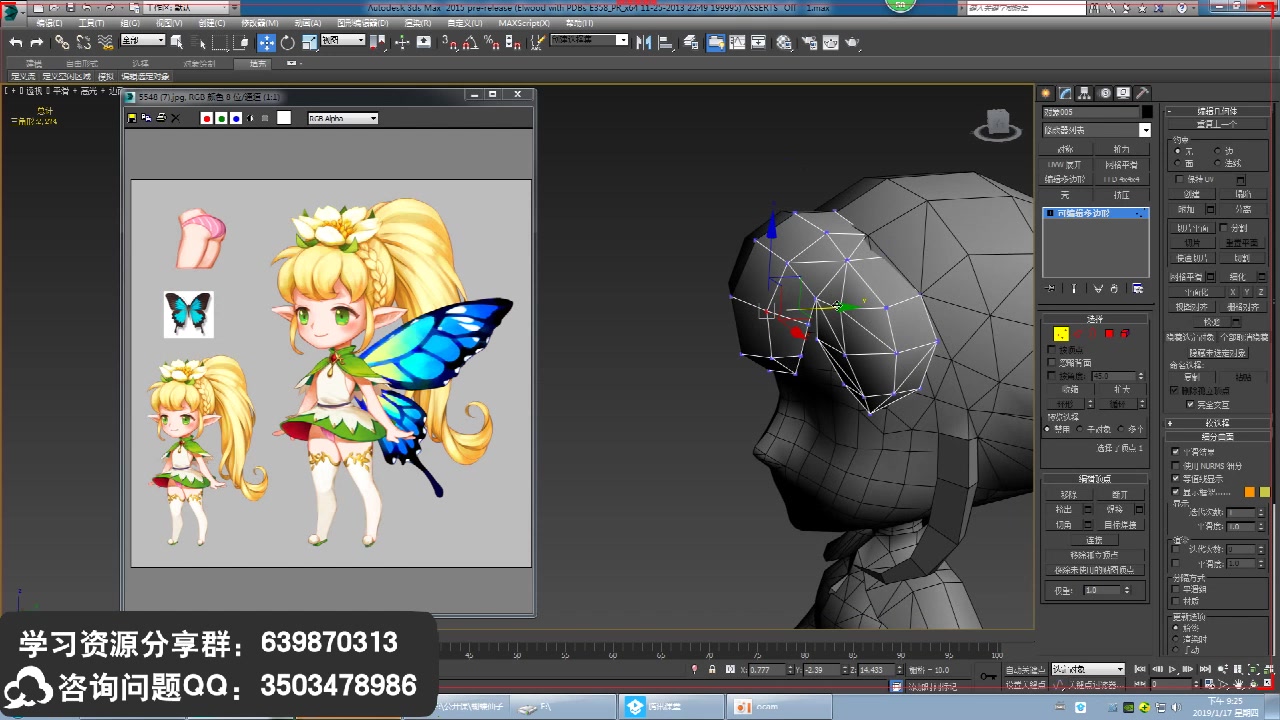Expand the 软选择 rollout
Screen dimensions: 1280x720
click(1217, 423)
